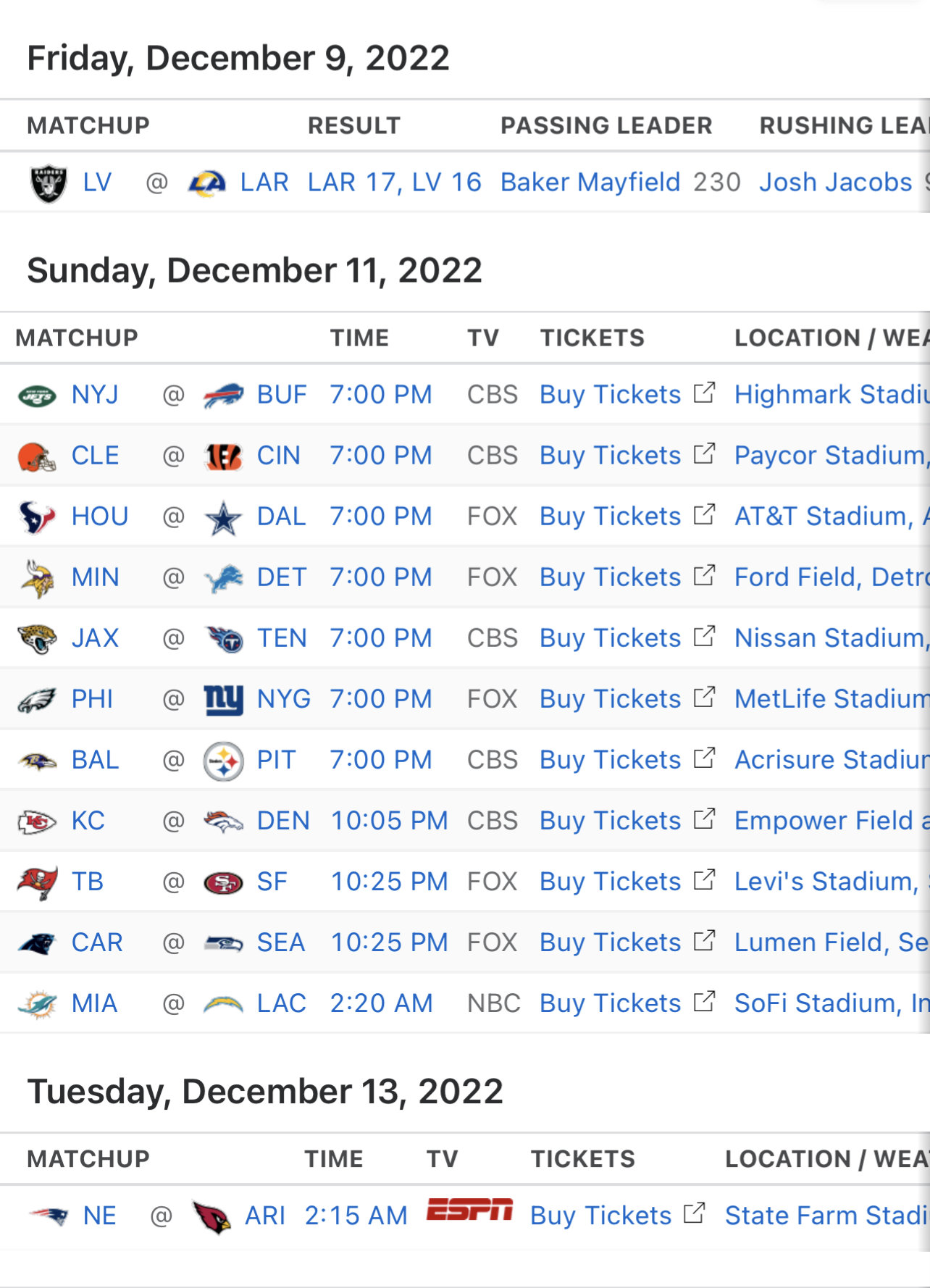Click the San Francisco 49ers logo

(x=223, y=883)
